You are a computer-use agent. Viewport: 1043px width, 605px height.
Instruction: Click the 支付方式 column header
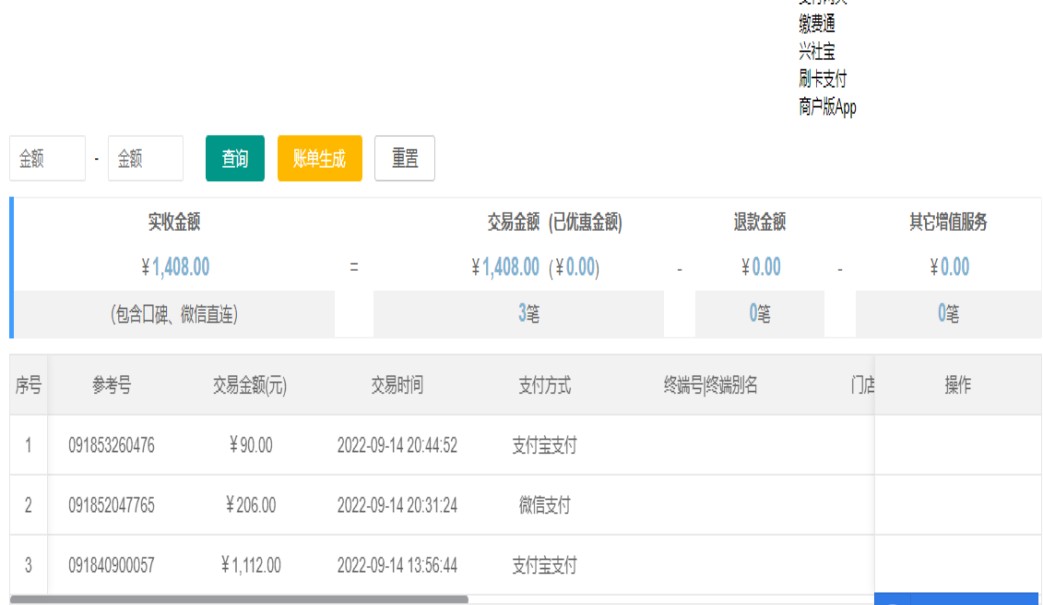click(544, 386)
